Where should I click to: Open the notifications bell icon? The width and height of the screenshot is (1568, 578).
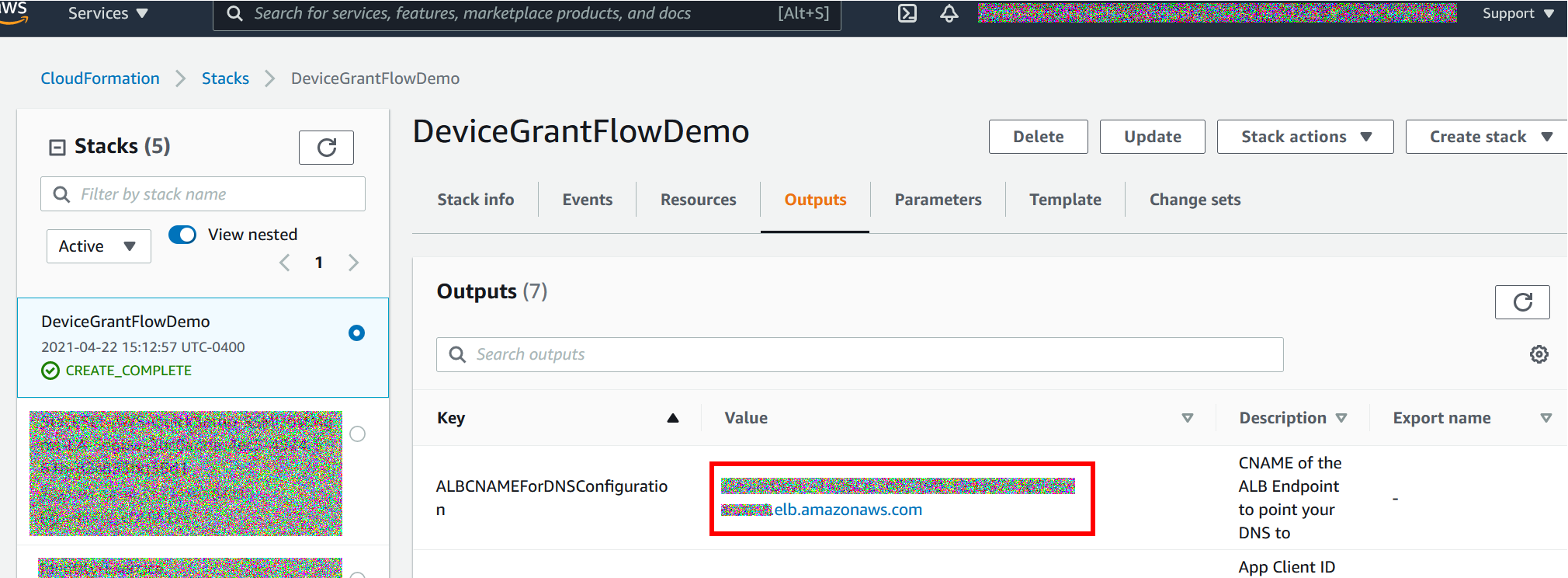(949, 13)
